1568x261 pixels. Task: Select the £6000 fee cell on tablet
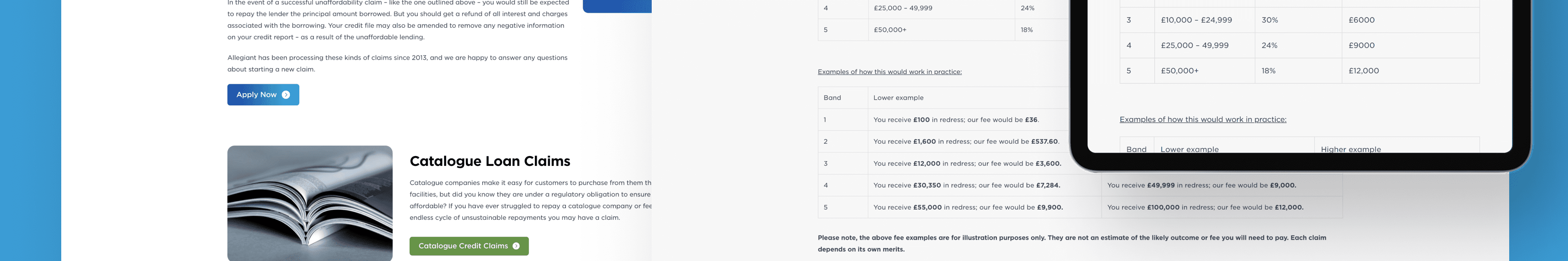[x=1361, y=20]
